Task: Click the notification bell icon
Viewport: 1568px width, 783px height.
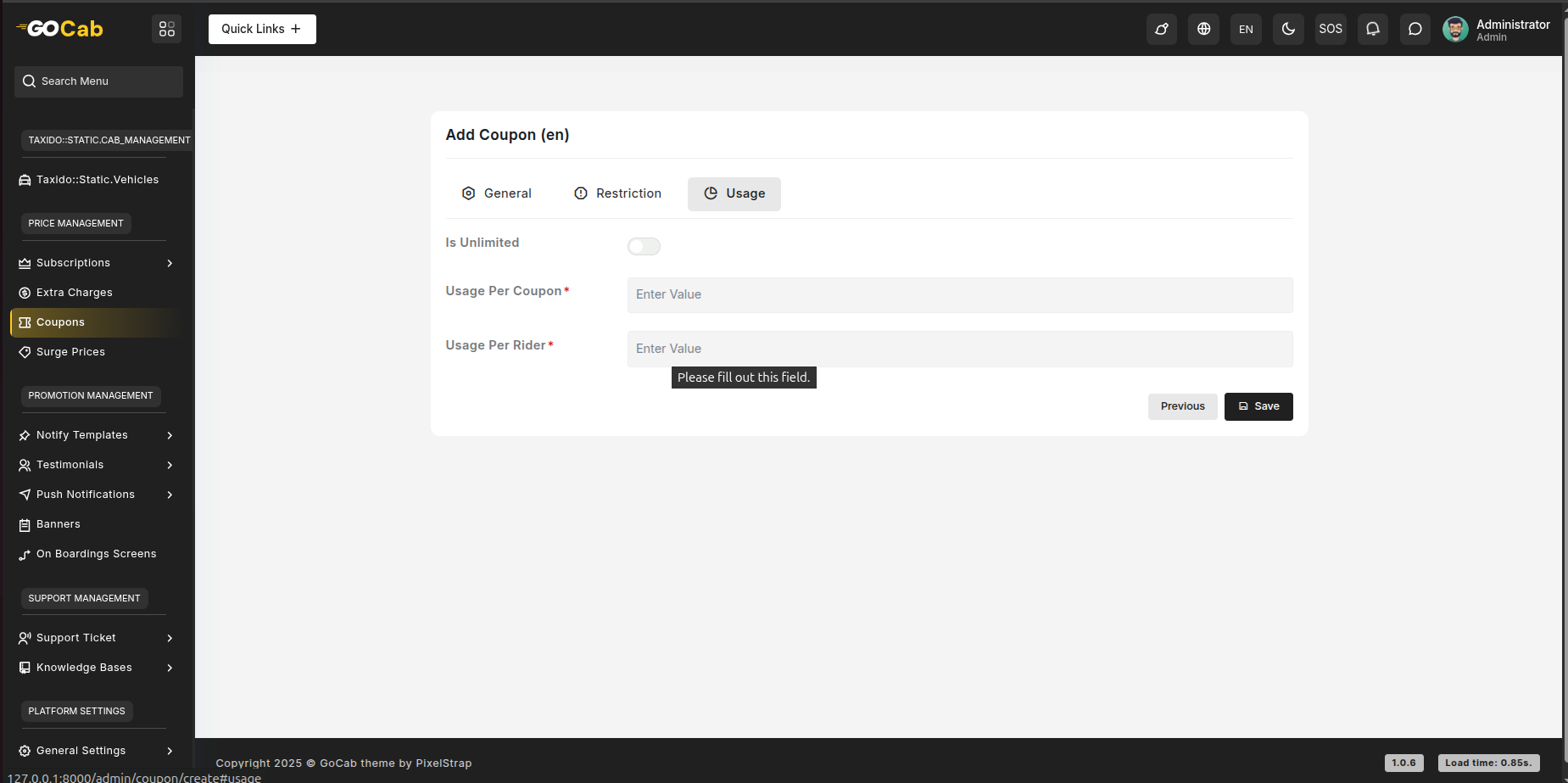Action: (1372, 29)
